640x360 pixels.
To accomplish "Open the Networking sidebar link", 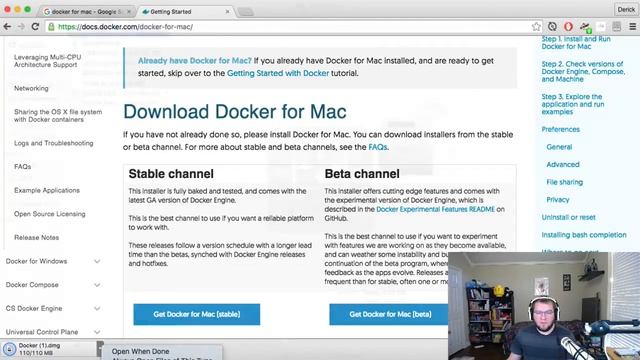I will click(x=31, y=88).
